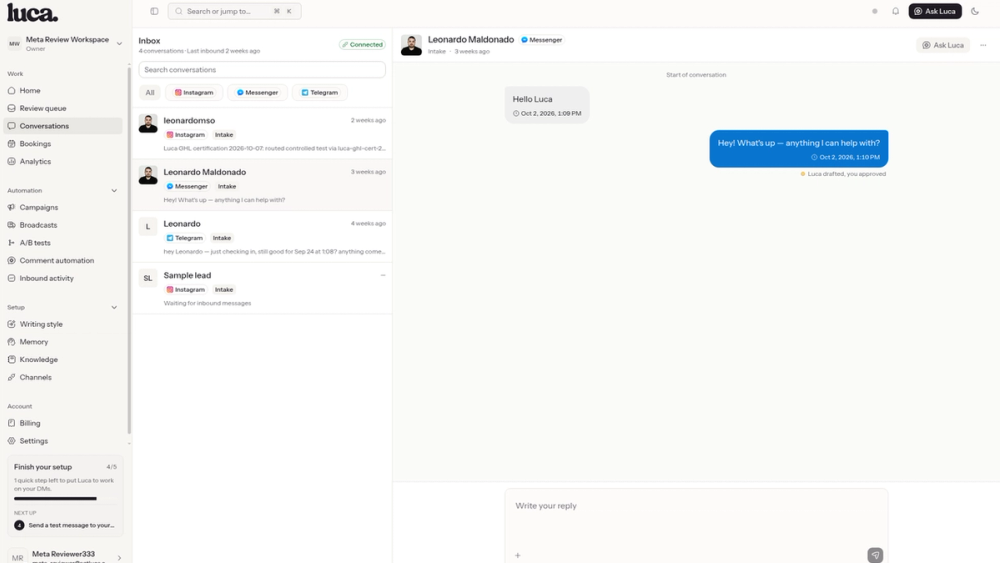Open Inbound activity
This screenshot has width=1000, height=563.
coord(62,278)
